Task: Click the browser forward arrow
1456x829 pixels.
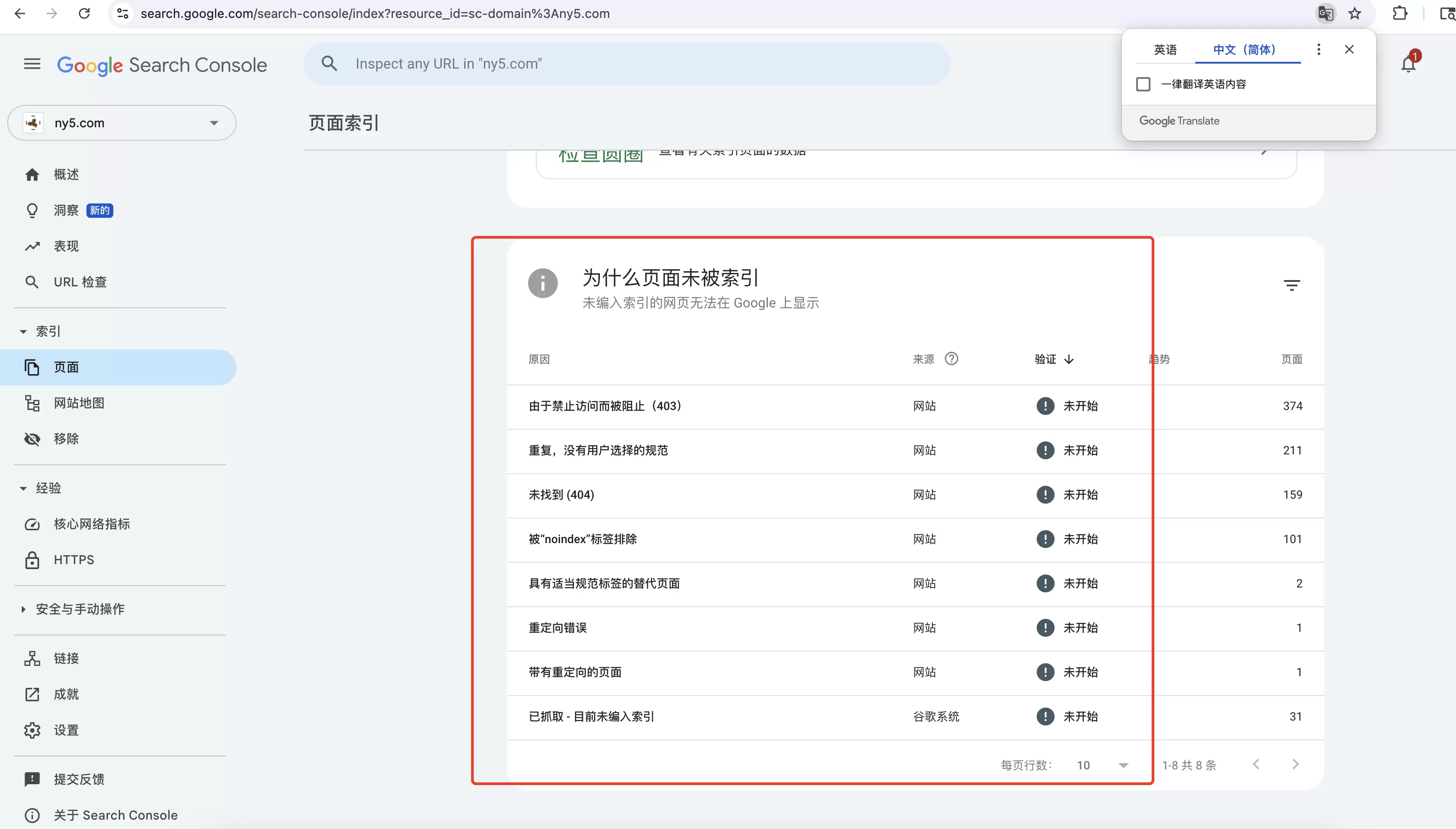Action: coord(52,13)
